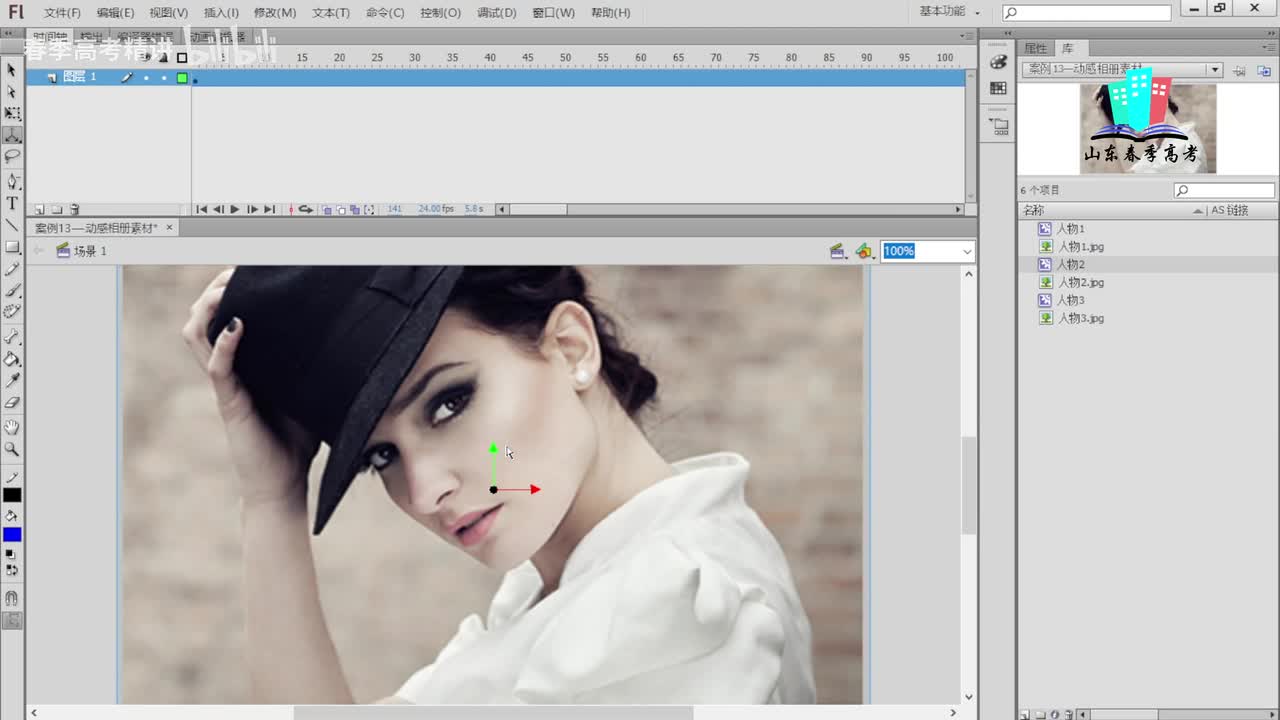Open the 修改(M) menu

pyautogui.click(x=275, y=13)
